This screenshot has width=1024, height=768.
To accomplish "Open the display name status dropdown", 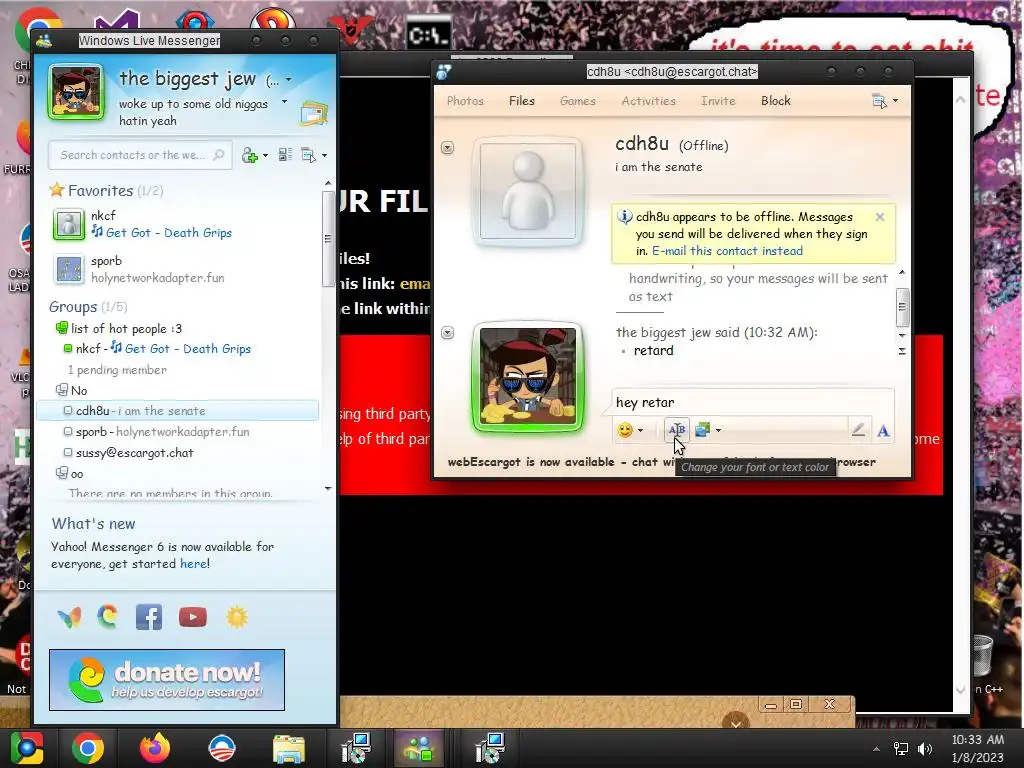I will [x=289, y=80].
